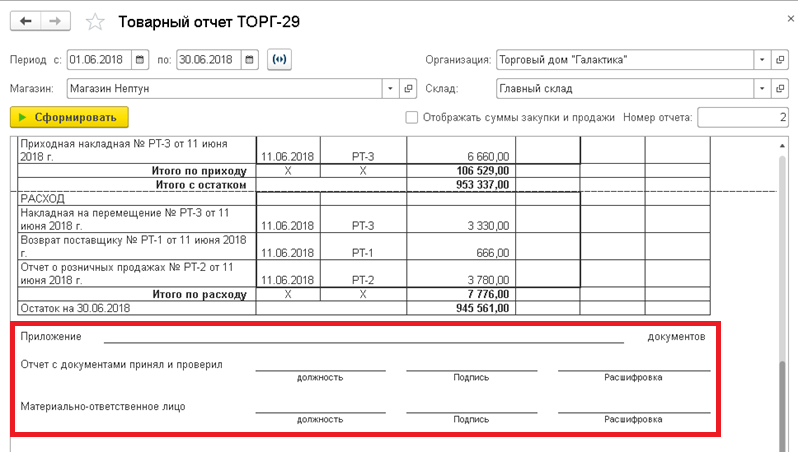
Task: Click the Магазин field Магазин Нептун
Action: click(x=224, y=89)
